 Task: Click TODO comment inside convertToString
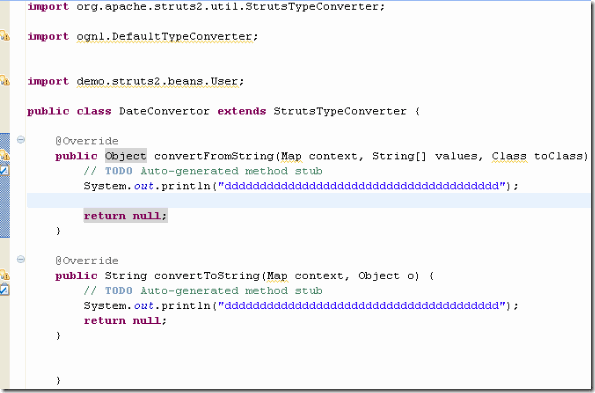coord(203,291)
